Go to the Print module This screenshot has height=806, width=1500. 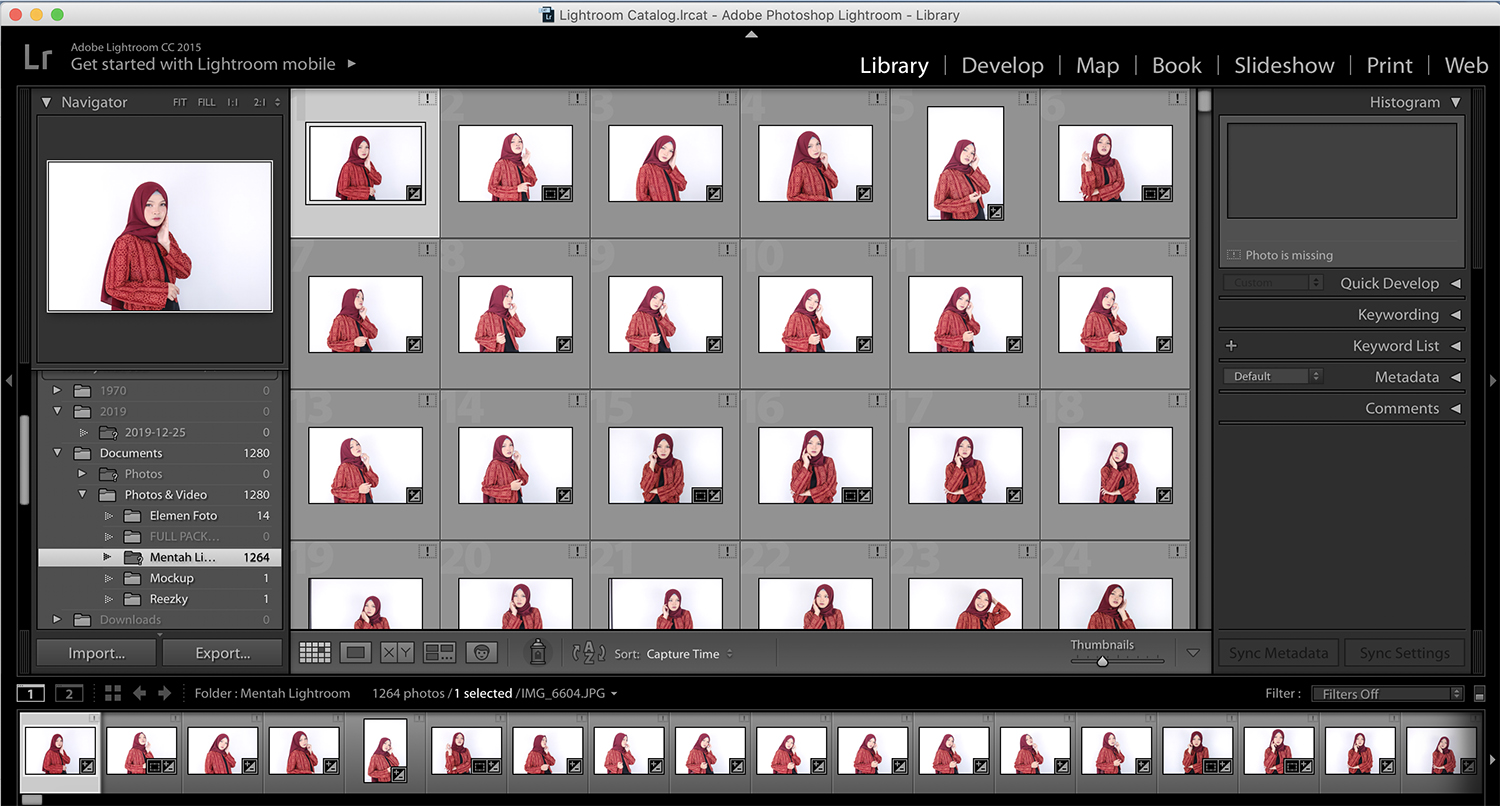[1389, 65]
